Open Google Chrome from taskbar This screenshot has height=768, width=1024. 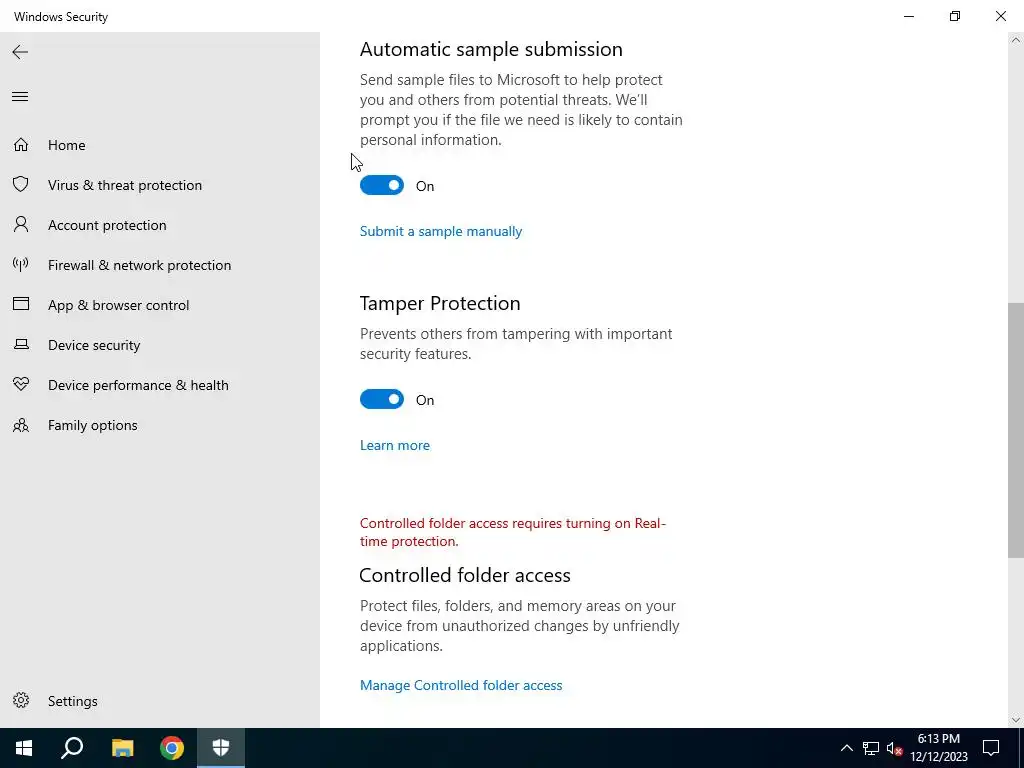point(172,748)
